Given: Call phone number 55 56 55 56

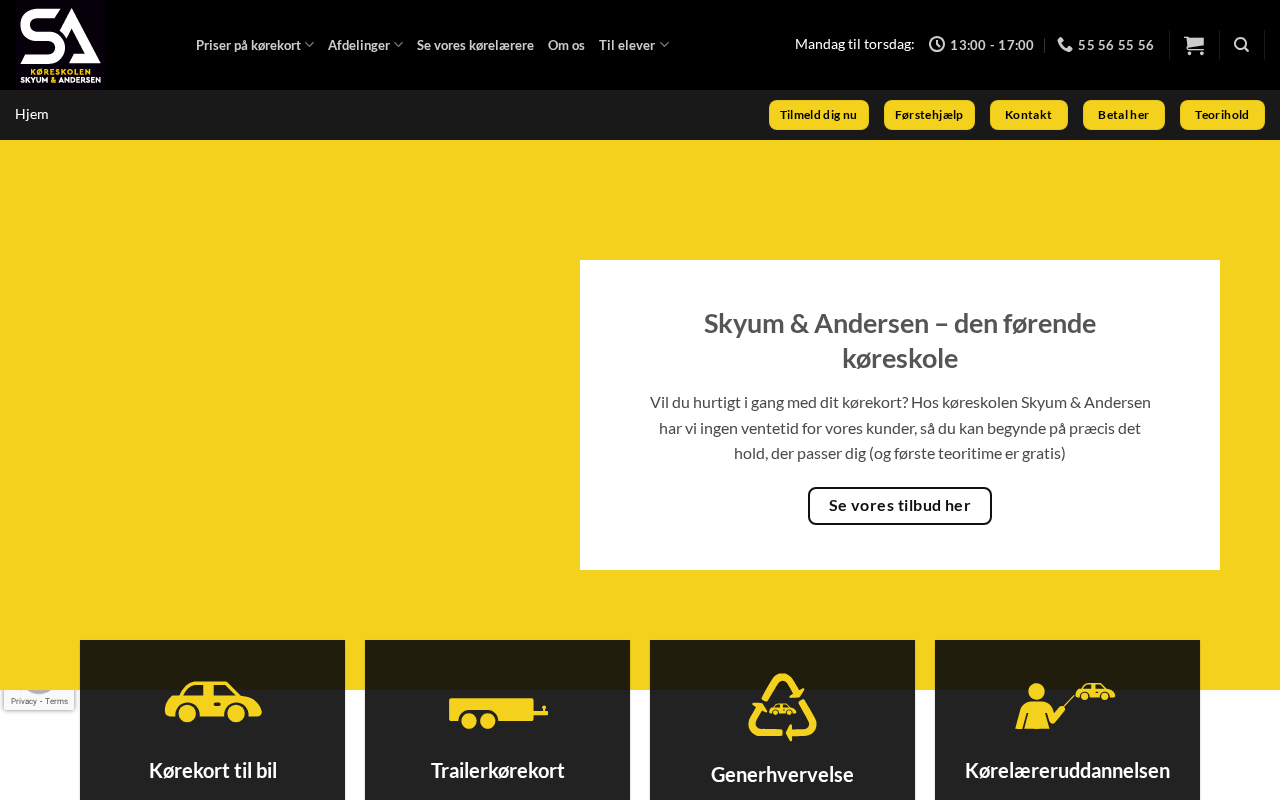Looking at the screenshot, I should [1116, 45].
